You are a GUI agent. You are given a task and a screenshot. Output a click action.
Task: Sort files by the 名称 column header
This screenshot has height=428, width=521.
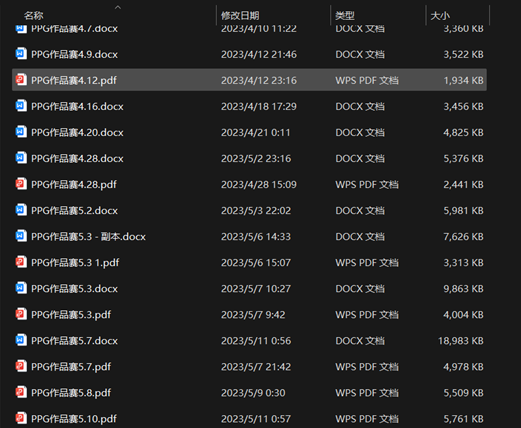[34, 15]
